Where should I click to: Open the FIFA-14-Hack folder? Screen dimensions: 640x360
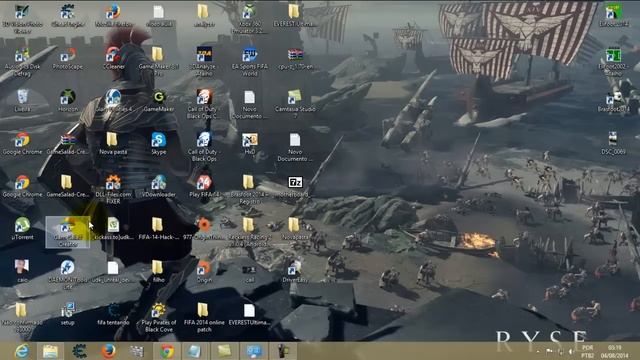(159, 228)
